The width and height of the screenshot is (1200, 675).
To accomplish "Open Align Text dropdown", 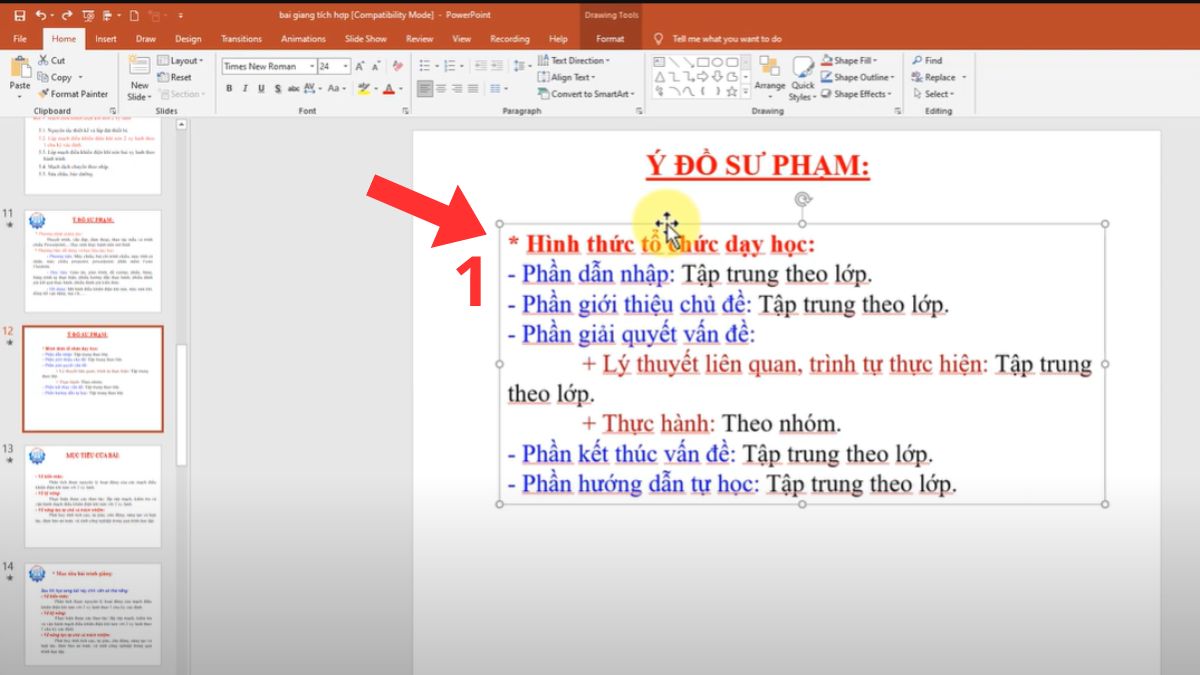I will [x=565, y=77].
